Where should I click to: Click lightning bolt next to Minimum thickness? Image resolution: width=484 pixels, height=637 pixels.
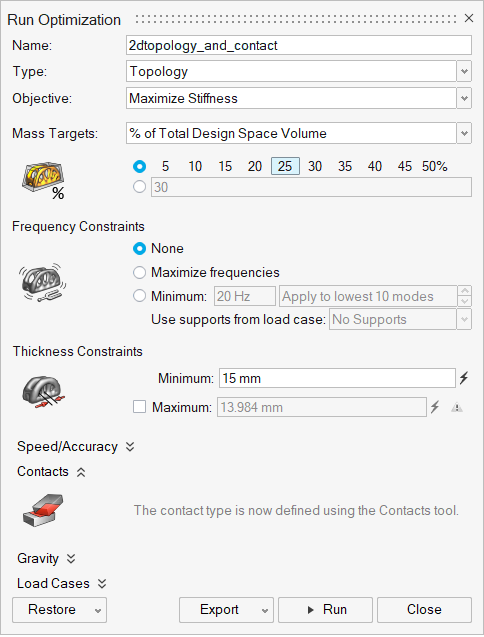[464, 378]
